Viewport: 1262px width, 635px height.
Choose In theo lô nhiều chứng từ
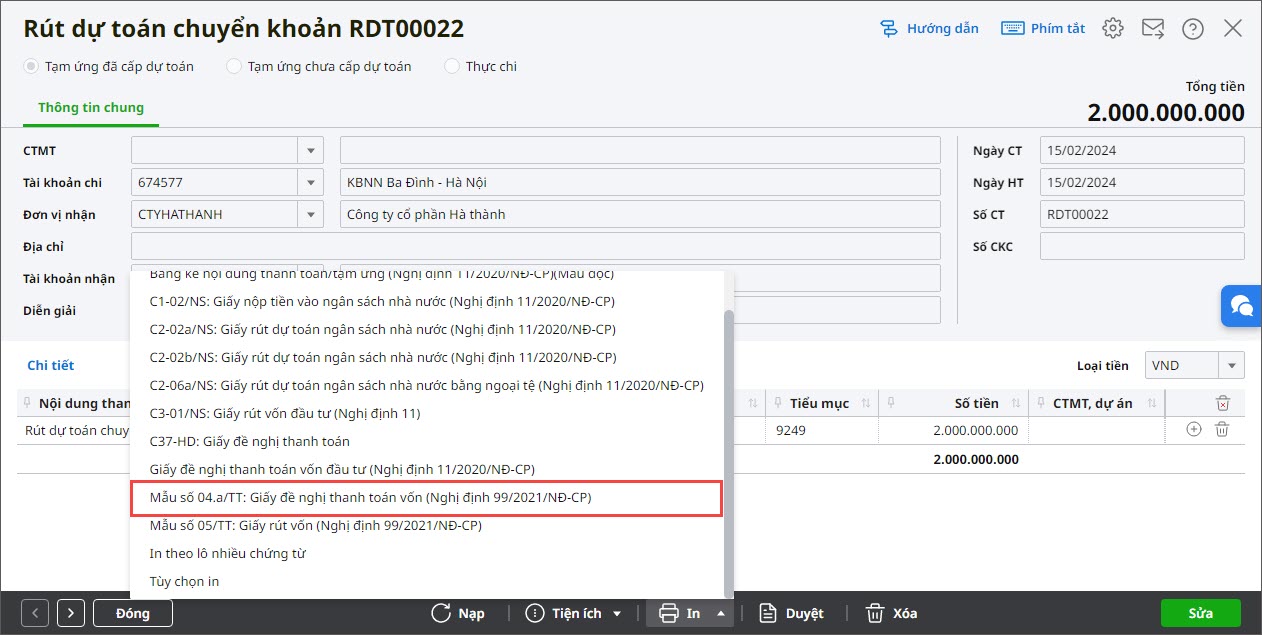pyautogui.click(x=227, y=553)
